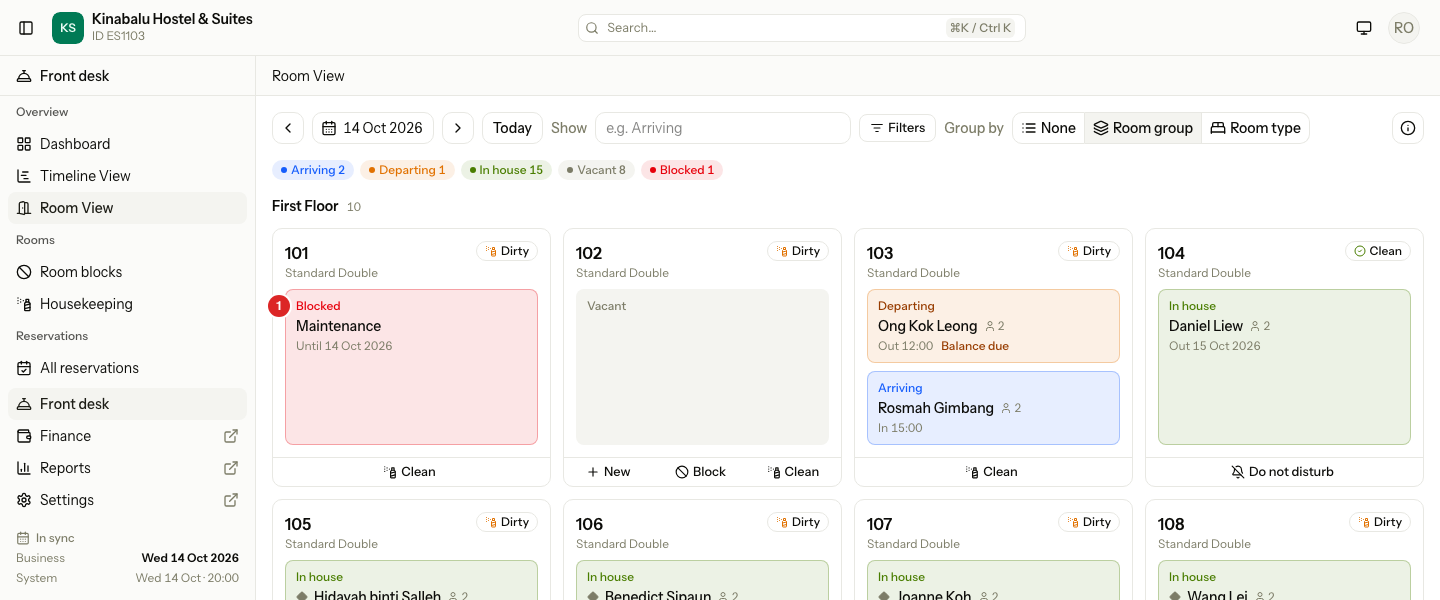
Task: Group rooms by Room type
Action: [1255, 128]
